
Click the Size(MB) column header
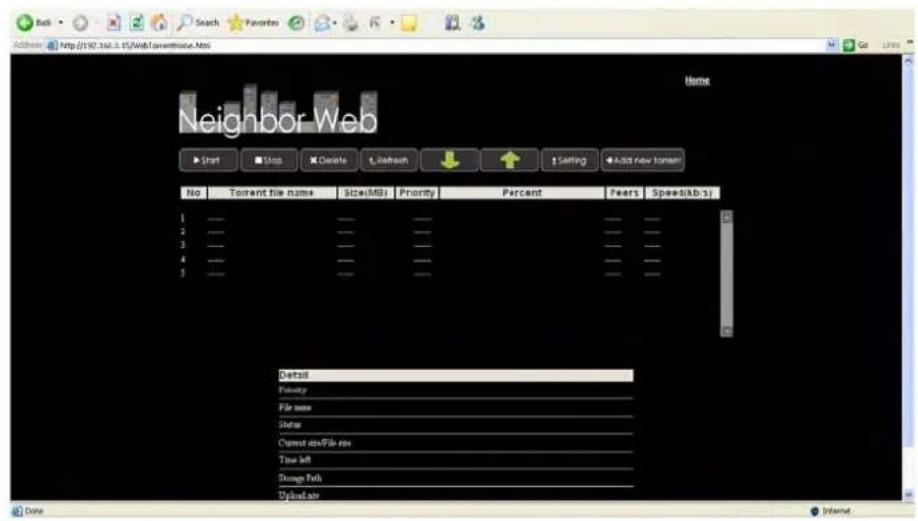(365, 193)
